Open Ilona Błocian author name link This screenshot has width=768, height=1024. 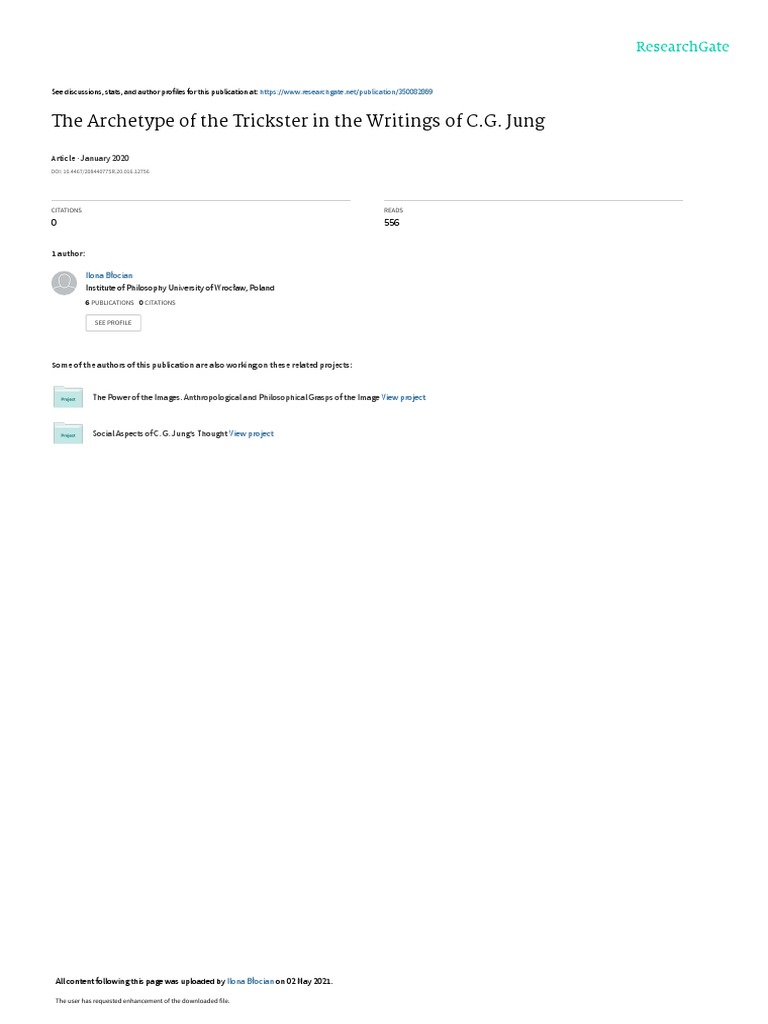[109, 276]
